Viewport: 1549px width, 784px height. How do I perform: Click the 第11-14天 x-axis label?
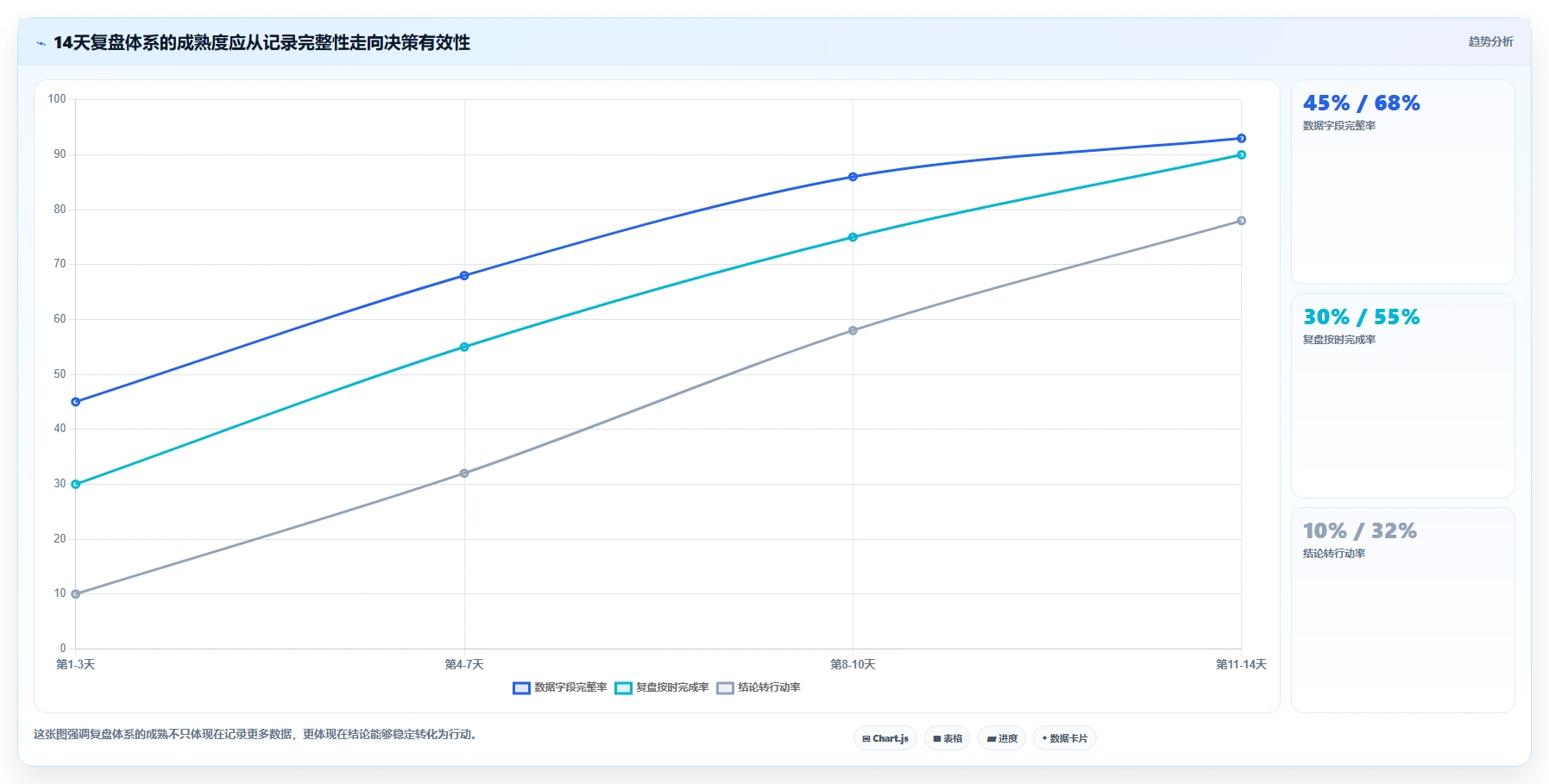(1241, 665)
